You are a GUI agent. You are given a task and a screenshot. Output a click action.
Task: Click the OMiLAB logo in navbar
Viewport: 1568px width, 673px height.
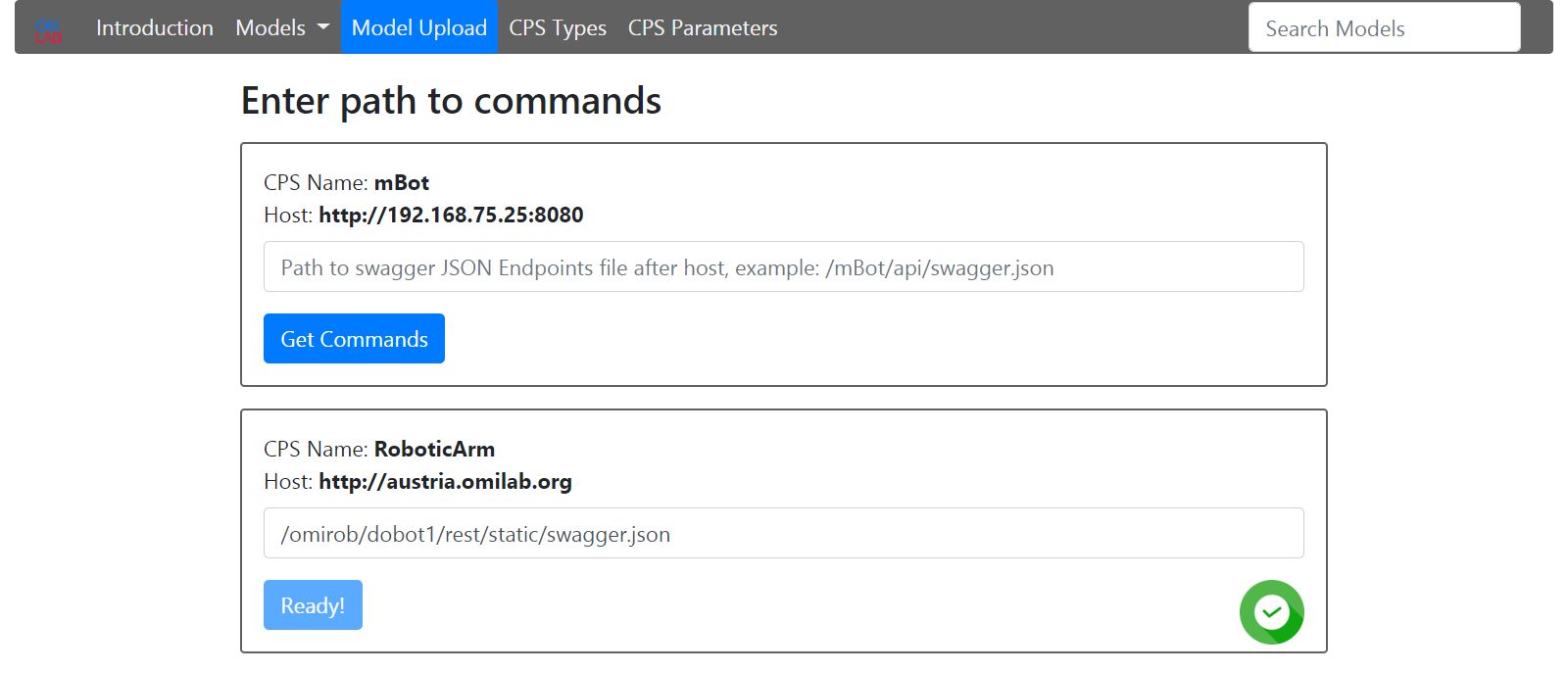tap(48, 30)
